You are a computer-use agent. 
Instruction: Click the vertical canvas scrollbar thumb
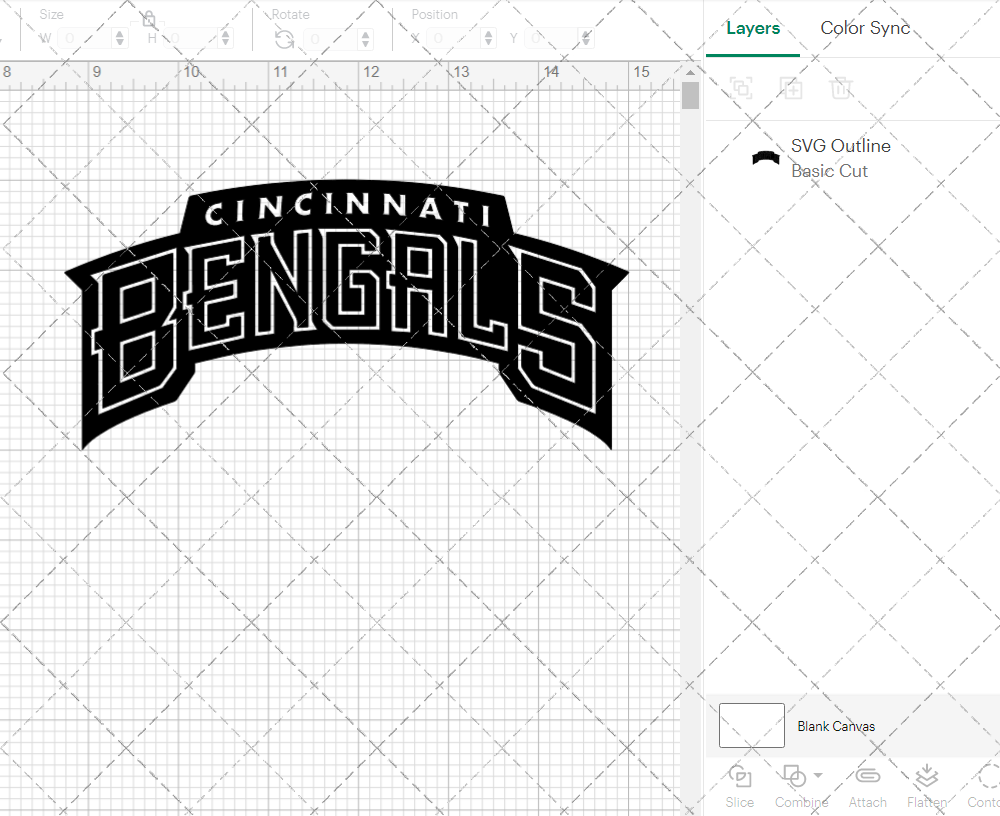click(691, 96)
